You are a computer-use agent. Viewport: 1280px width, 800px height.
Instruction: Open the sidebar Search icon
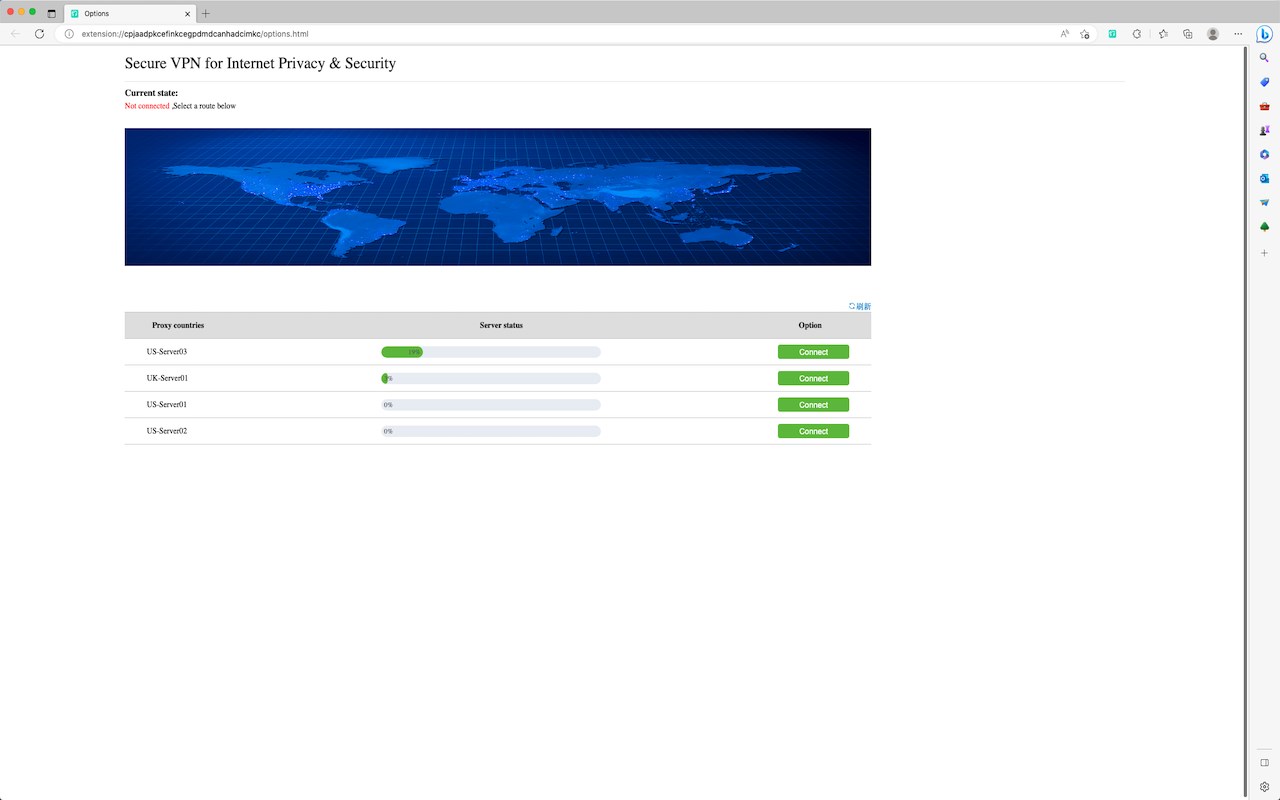pyautogui.click(x=1264, y=58)
